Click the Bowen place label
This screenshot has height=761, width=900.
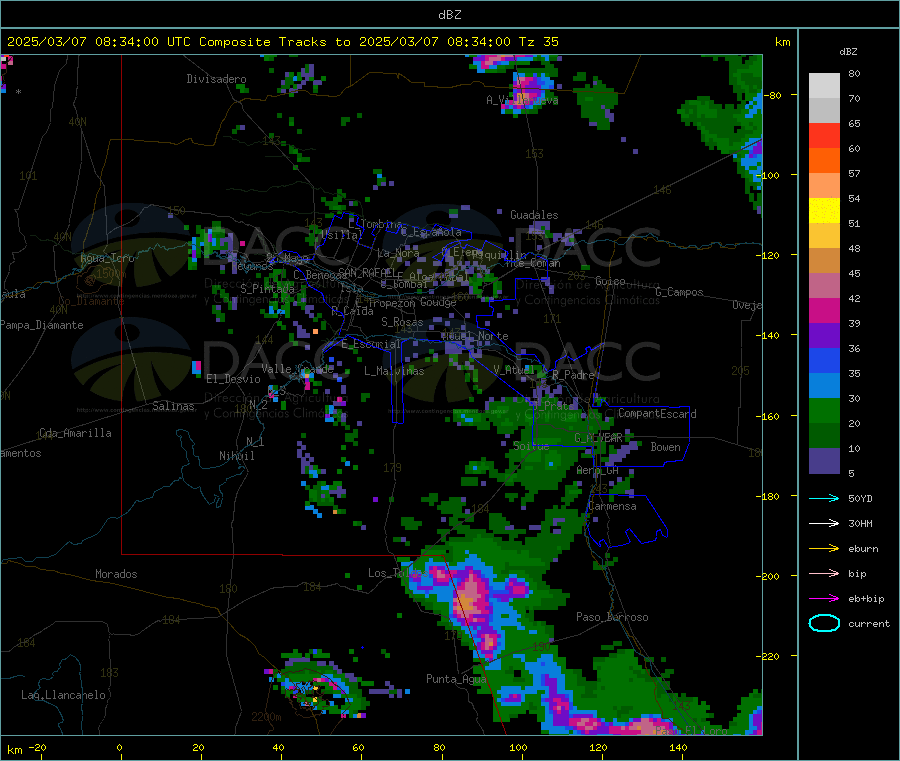(x=665, y=447)
